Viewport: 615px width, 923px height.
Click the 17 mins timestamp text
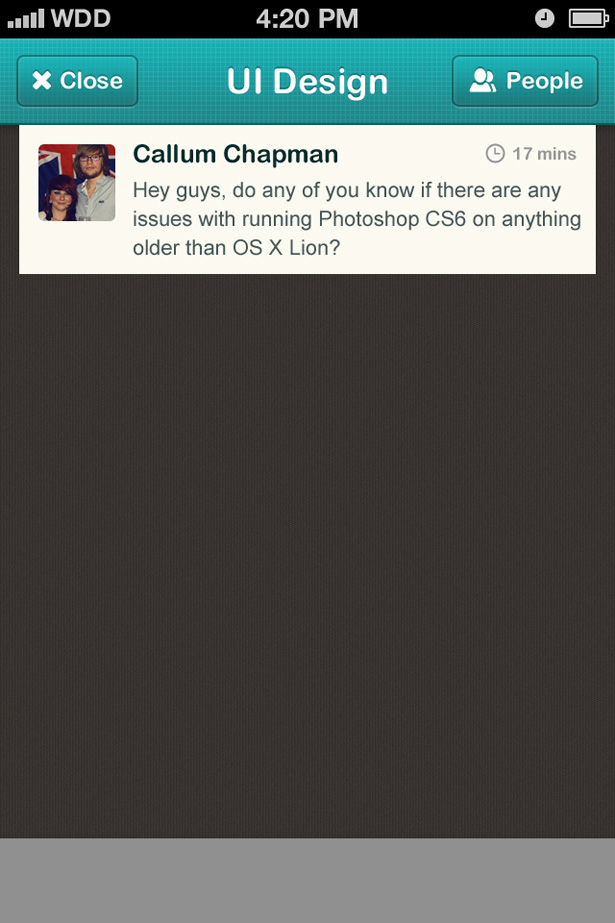(x=544, y=154)
